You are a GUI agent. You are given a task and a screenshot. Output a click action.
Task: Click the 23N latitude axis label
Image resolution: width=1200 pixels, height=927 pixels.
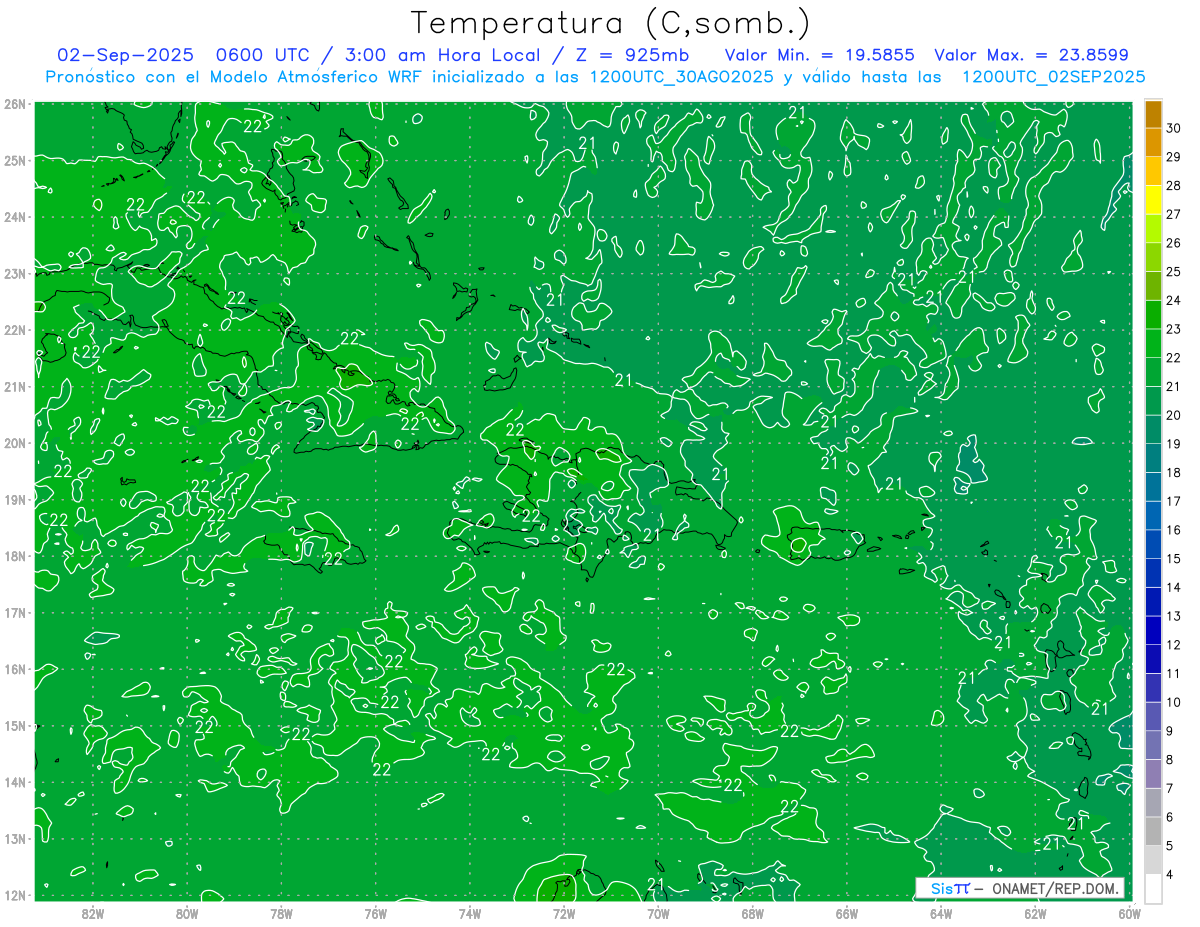point(14,273)
